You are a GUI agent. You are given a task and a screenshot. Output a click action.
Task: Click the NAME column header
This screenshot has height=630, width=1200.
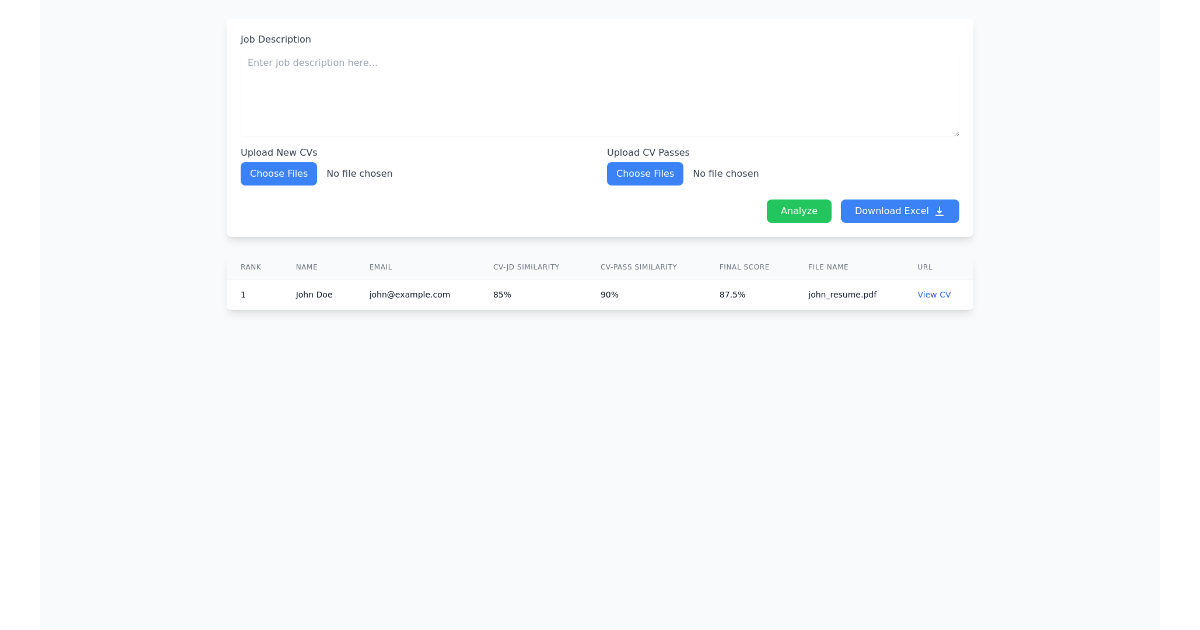click(x=307, y=266)
